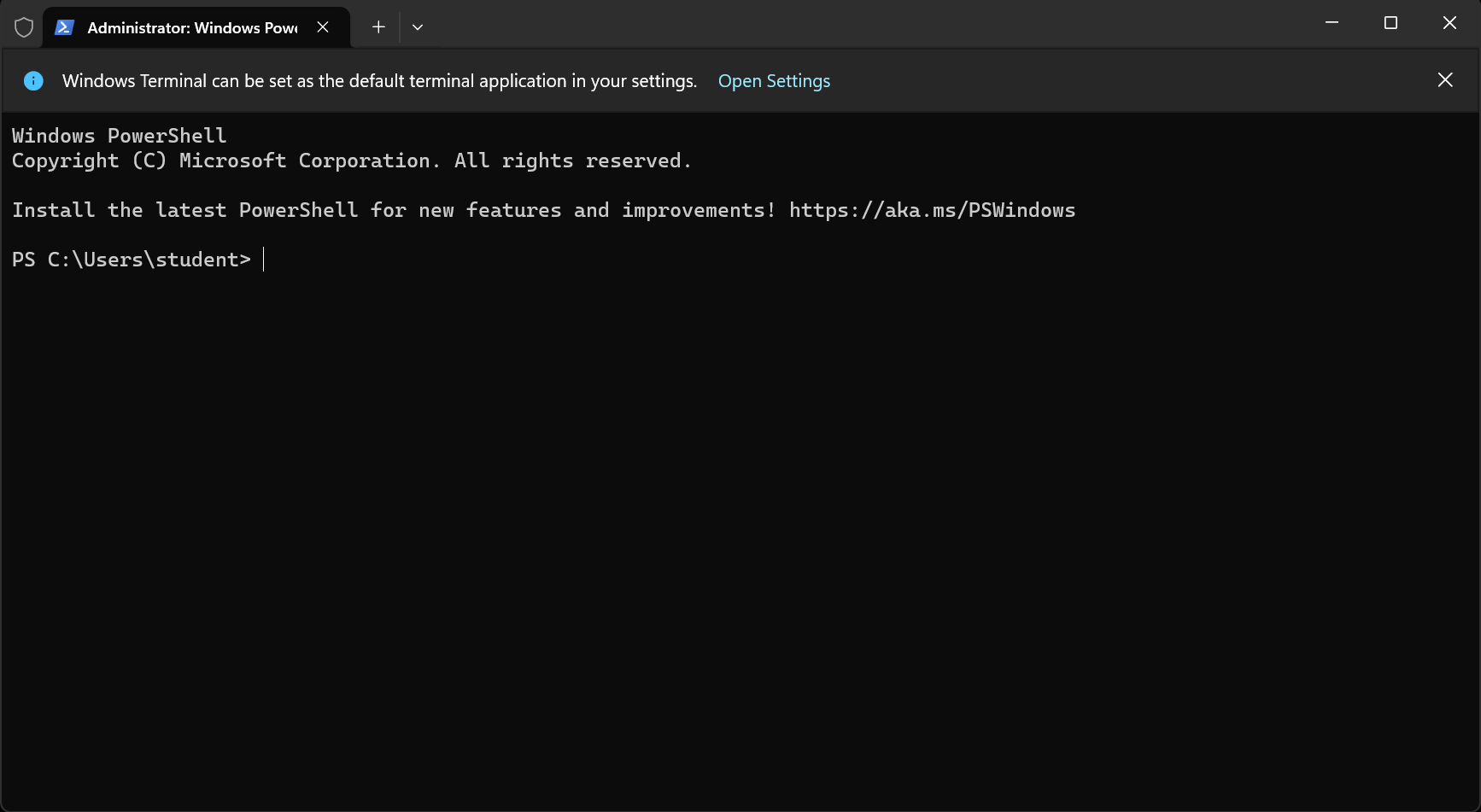This screenshot has width=1481, height=812.
Task: Open a new tab with the plus icon
Action: tap(378, 26)
